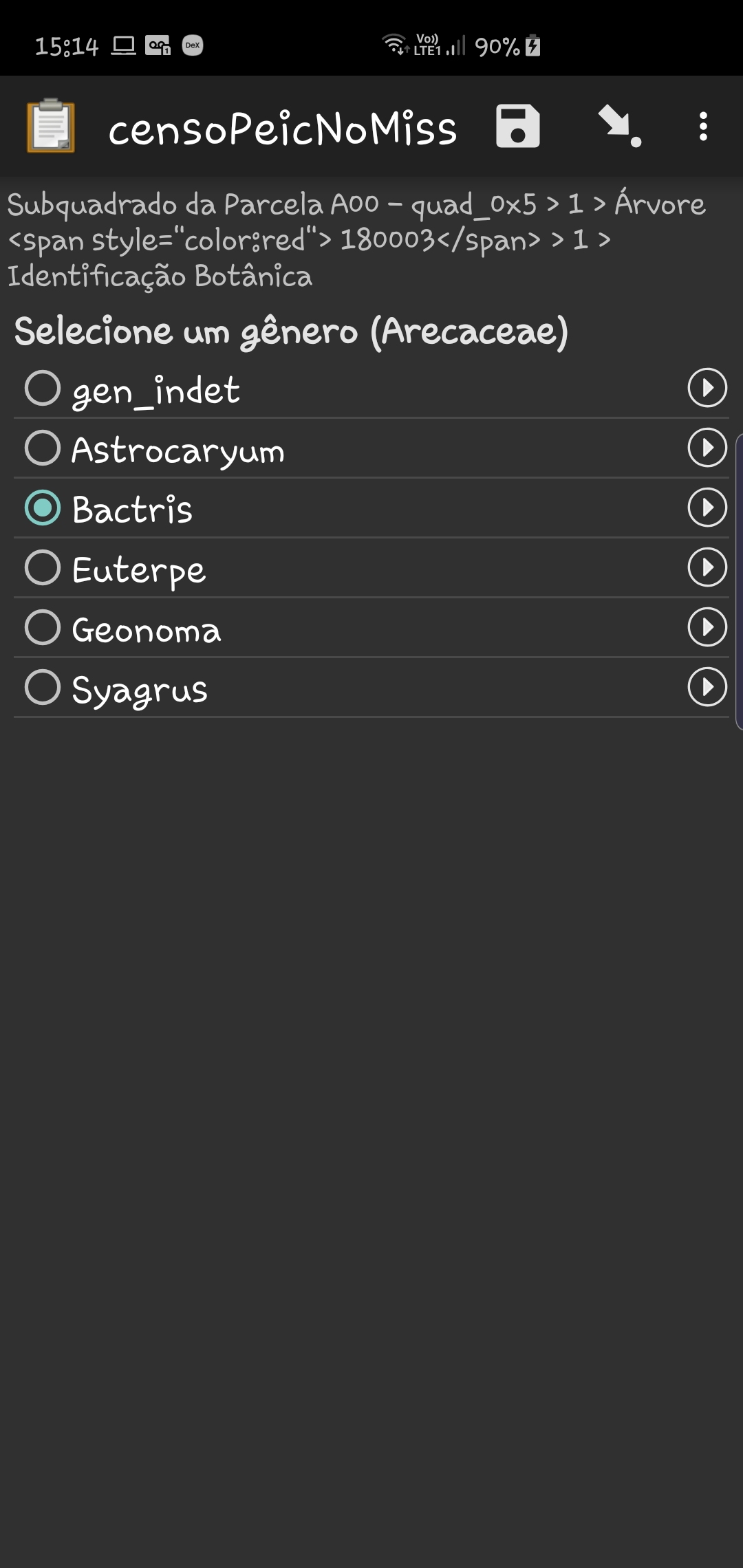Image resolution: width=743 pixels, height=1568 pixels.
Task: Select the Euterpe radio button
Action: pyautogui.click(x=43, y=567)
